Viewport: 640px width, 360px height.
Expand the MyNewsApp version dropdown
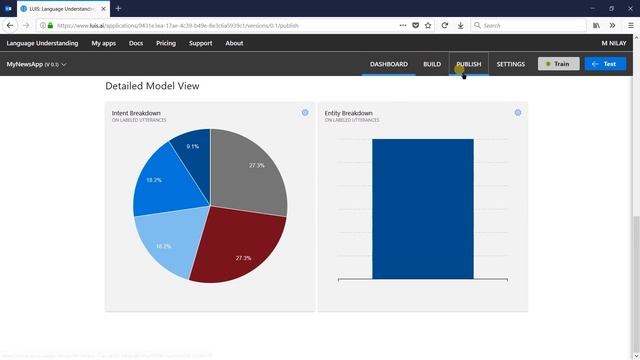click(36, 64)
